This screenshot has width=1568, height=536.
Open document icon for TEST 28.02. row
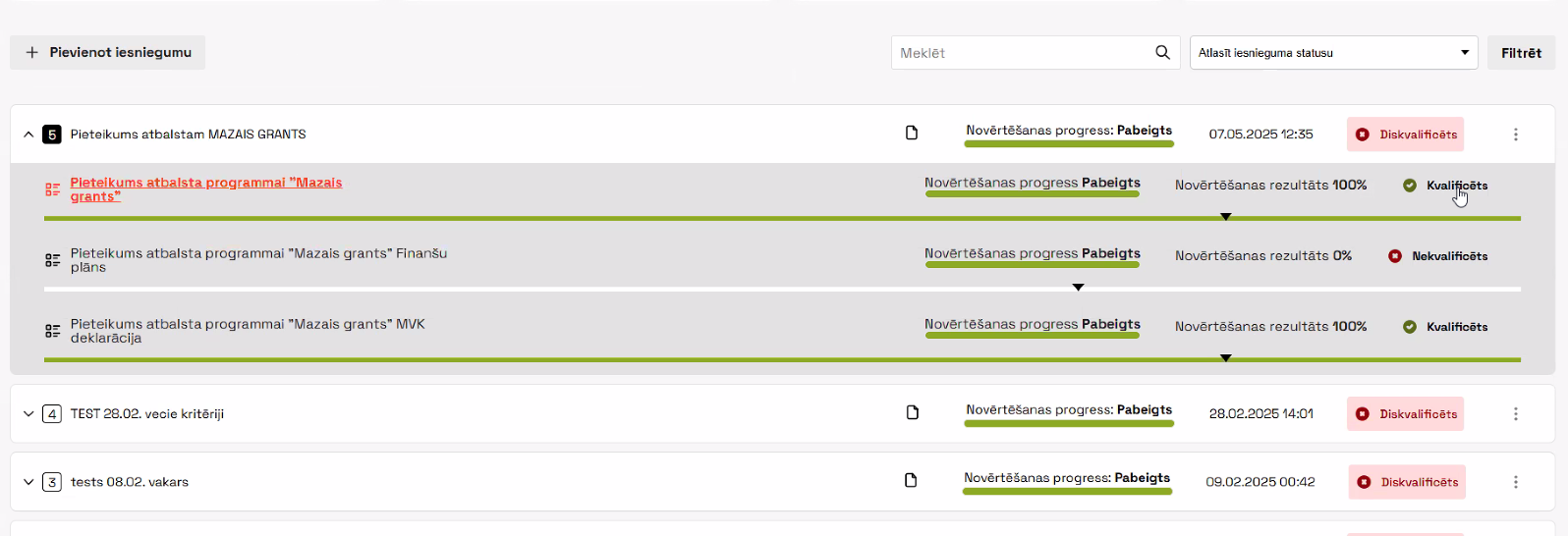point(913,412)
